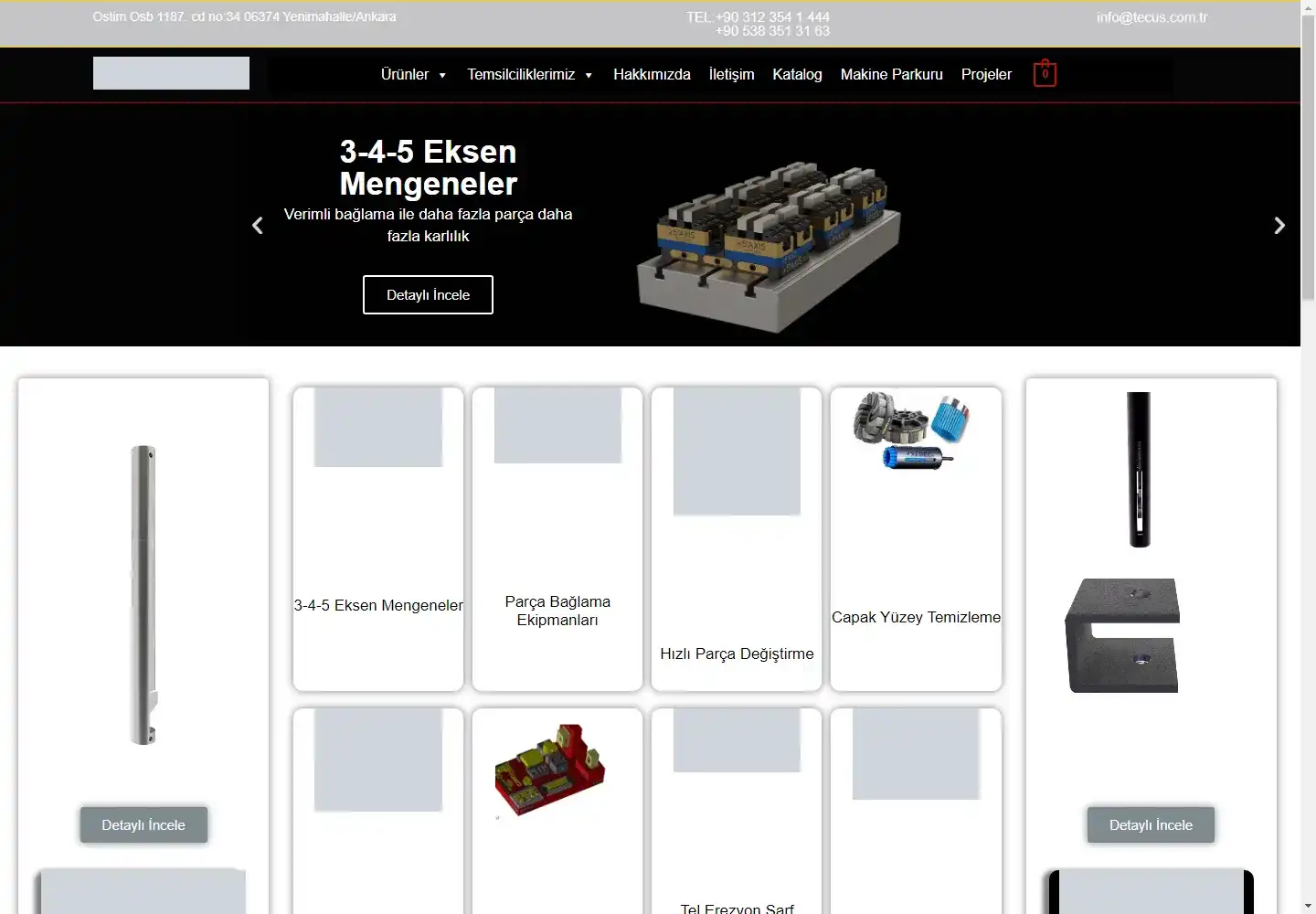The width and height of the screenshot is (1316, 914).
Task: Click the scrollbar up arrow
Action: [1308, 7]
